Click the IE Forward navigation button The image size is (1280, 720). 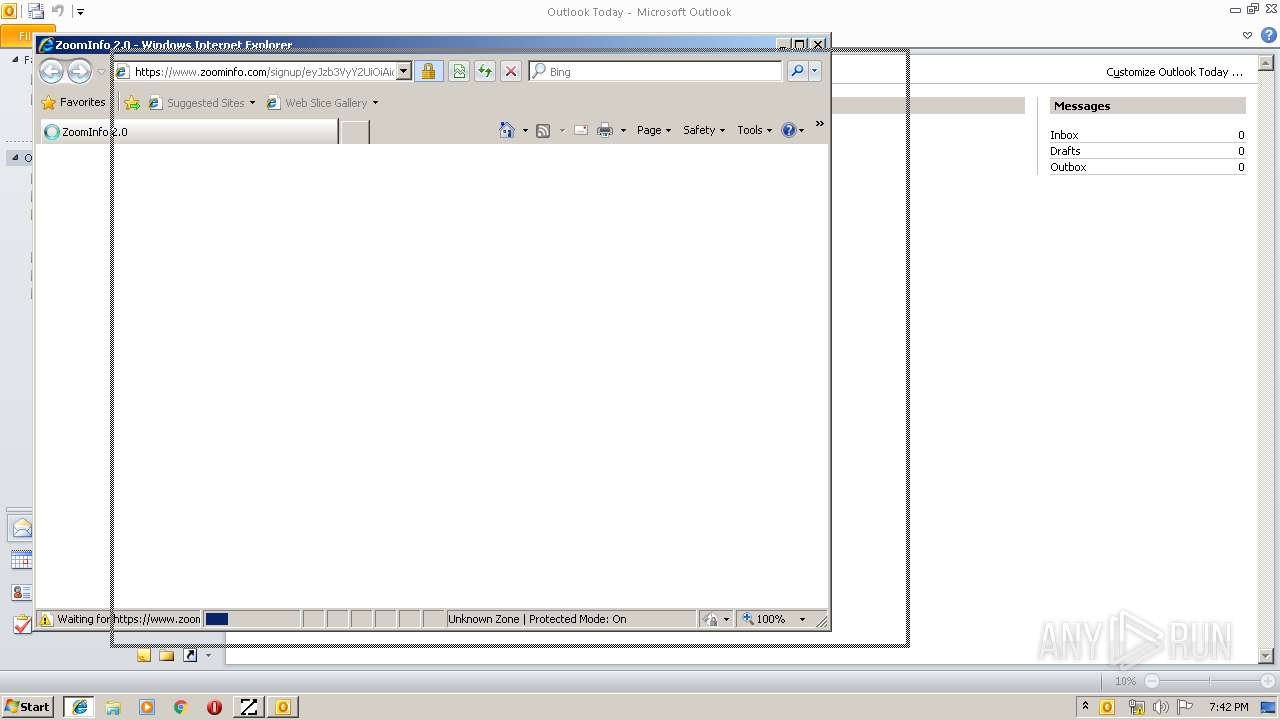[79, 71]
